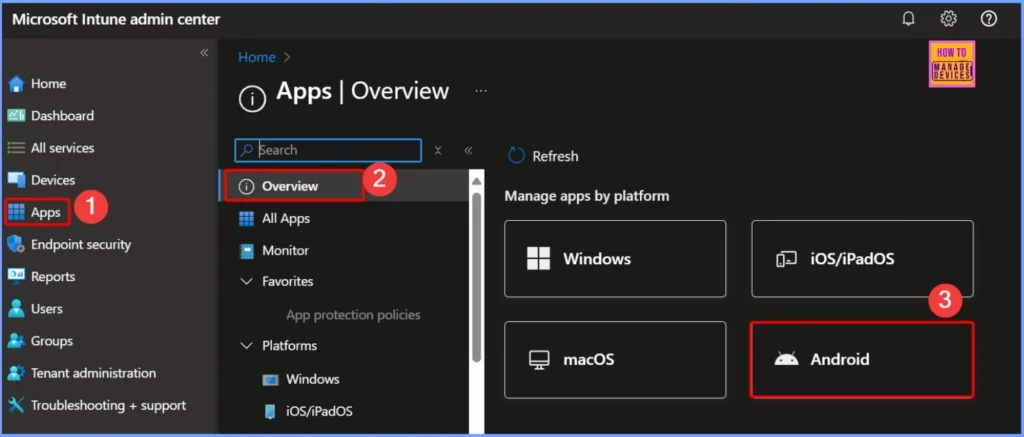This screenshot has width=1024, height=437.
Task: Open the help question mark icon
Action: pos(989,19)
